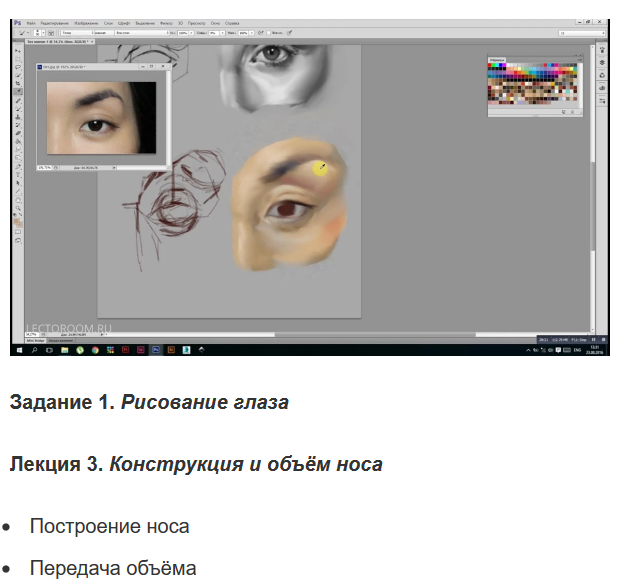
Task: Click the 34.27% zoom field at bottom left
Action: [32, 335]
